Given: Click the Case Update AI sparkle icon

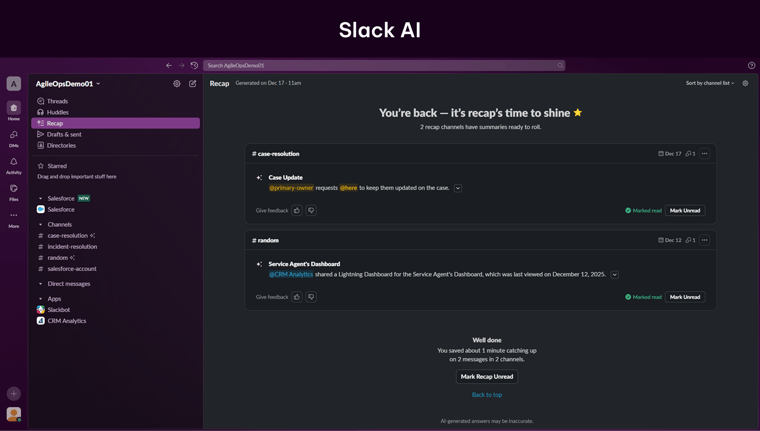Looking at the screenshot, I should point(259,177).
